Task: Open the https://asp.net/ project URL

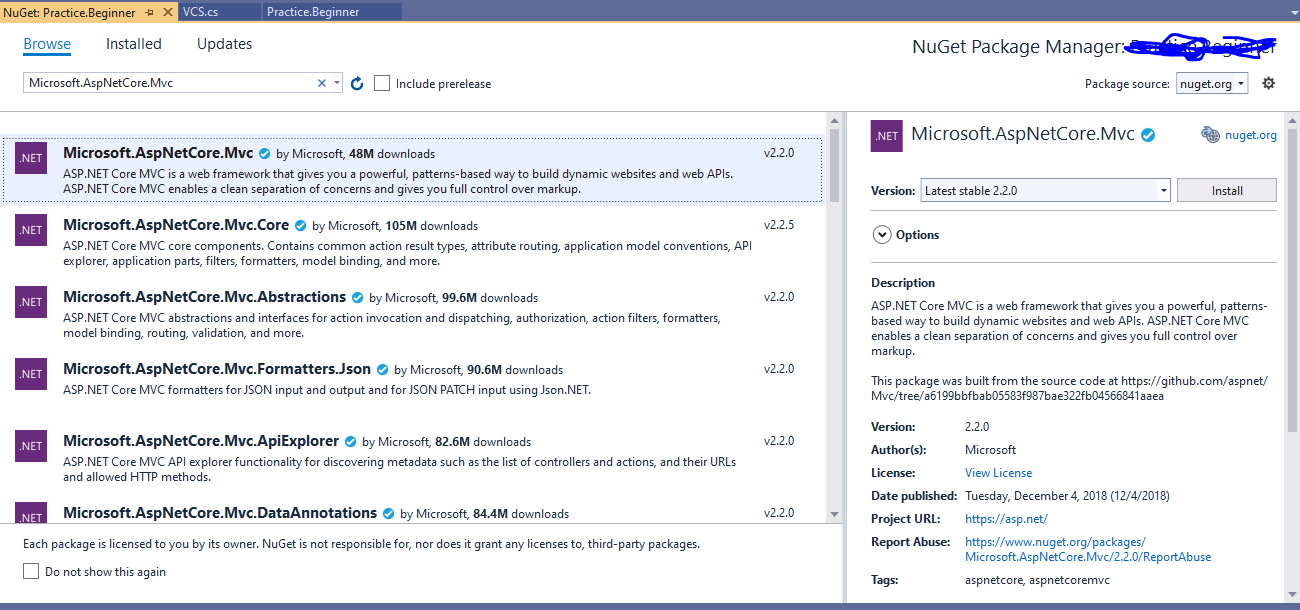Action: tap(1006, 519)
